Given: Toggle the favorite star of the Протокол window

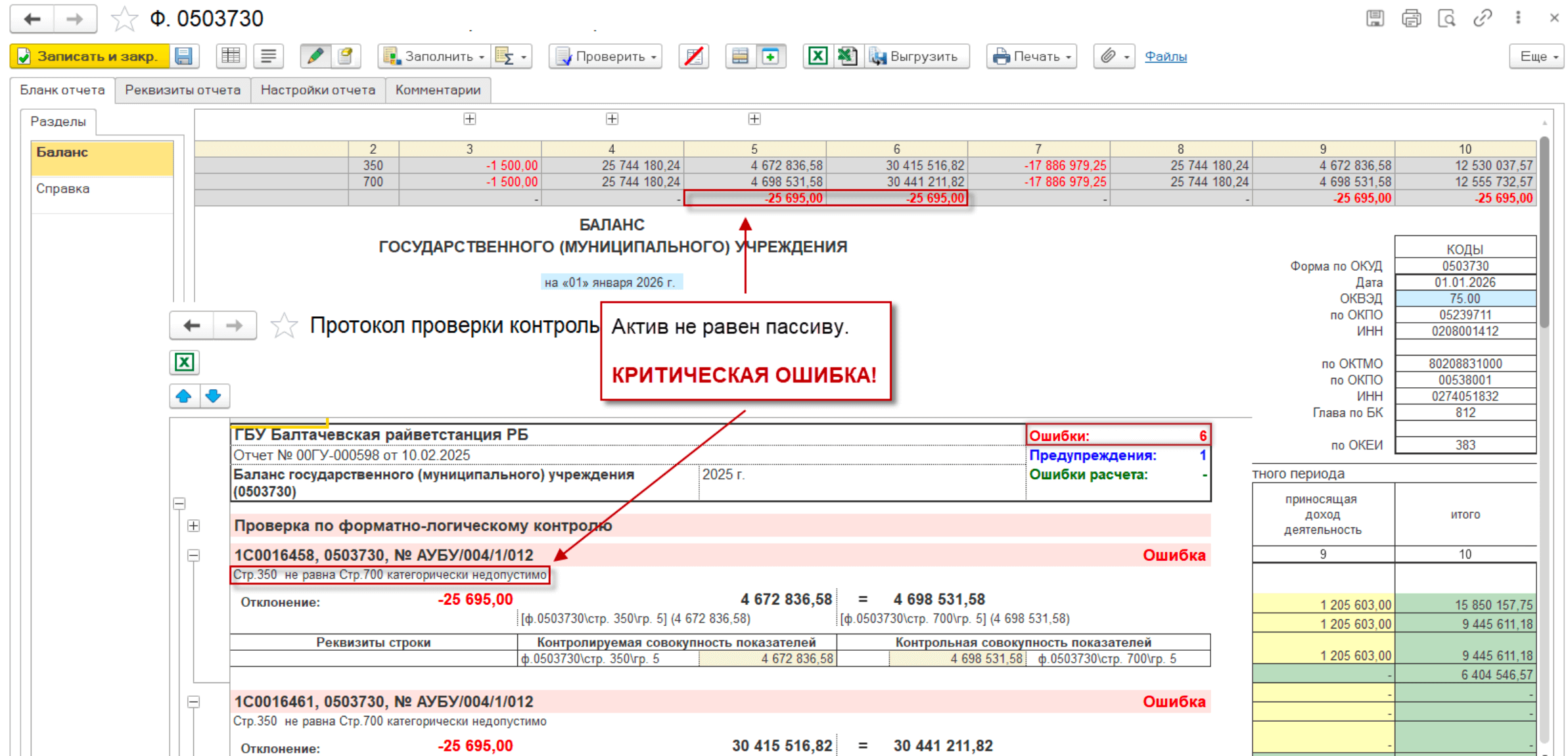Looking at the screenshot, I should point(284,326).
